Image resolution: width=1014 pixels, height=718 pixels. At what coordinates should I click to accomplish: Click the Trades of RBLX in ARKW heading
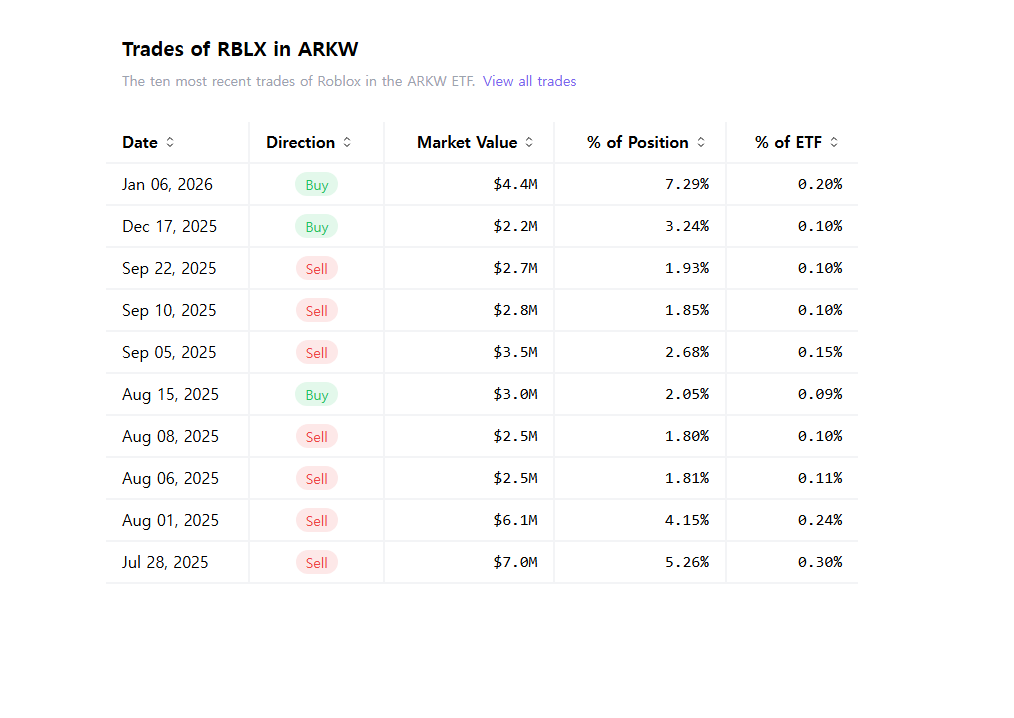240,49
